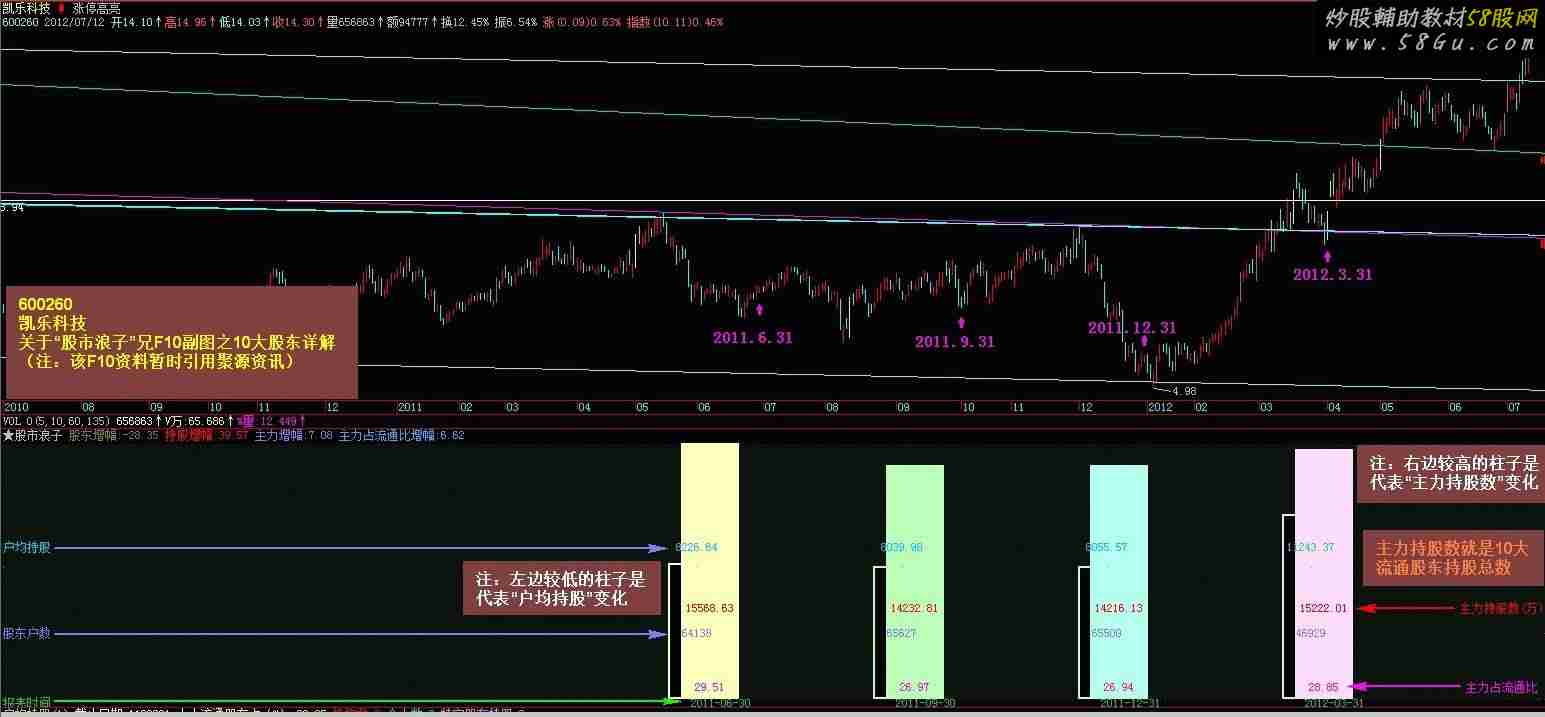This screenshot has height=717, width=1545.
Task: Open the ★股市浪子 indicator title
Action: pos(32,435)
